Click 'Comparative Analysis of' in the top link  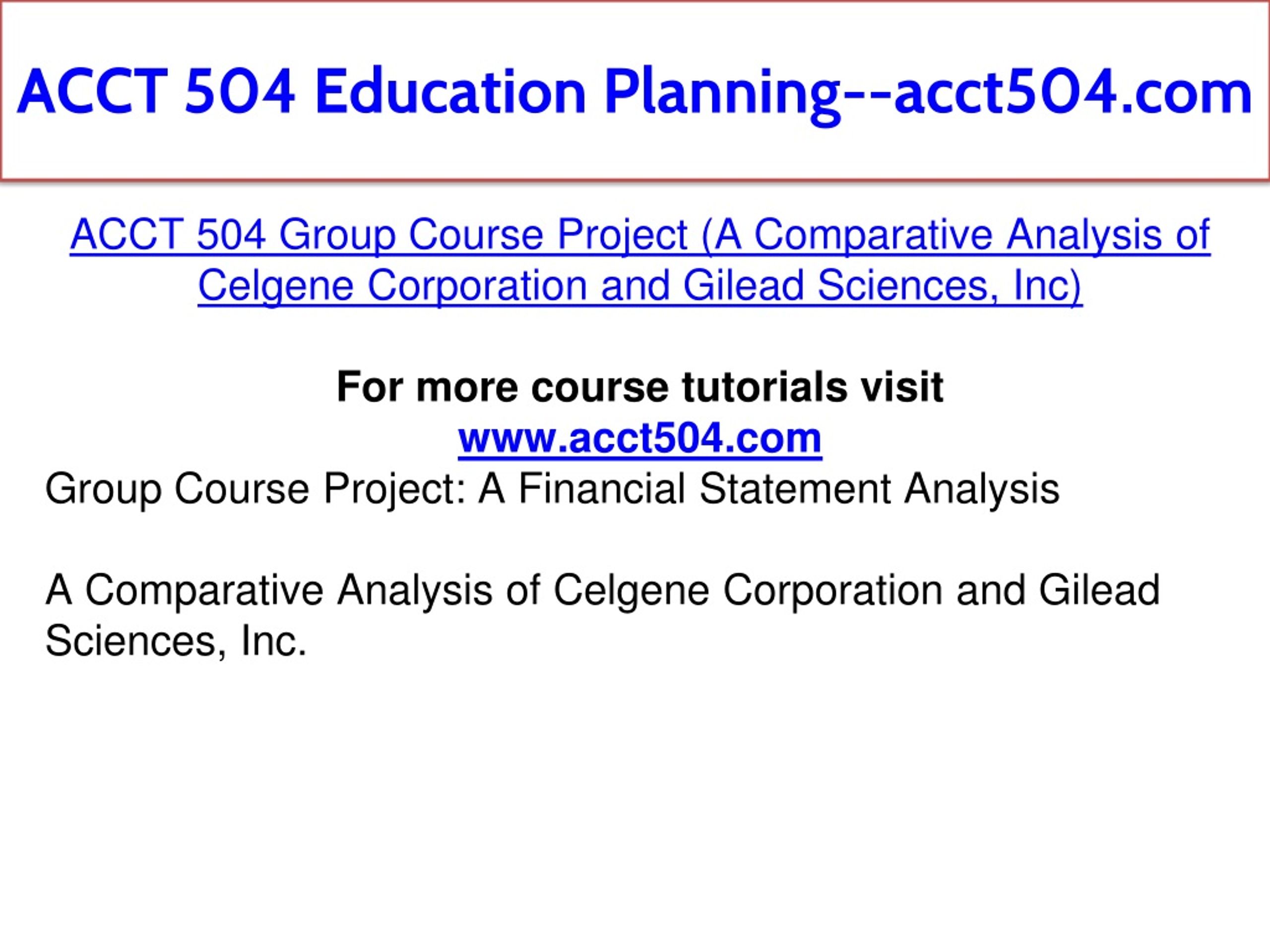point(982,235)
